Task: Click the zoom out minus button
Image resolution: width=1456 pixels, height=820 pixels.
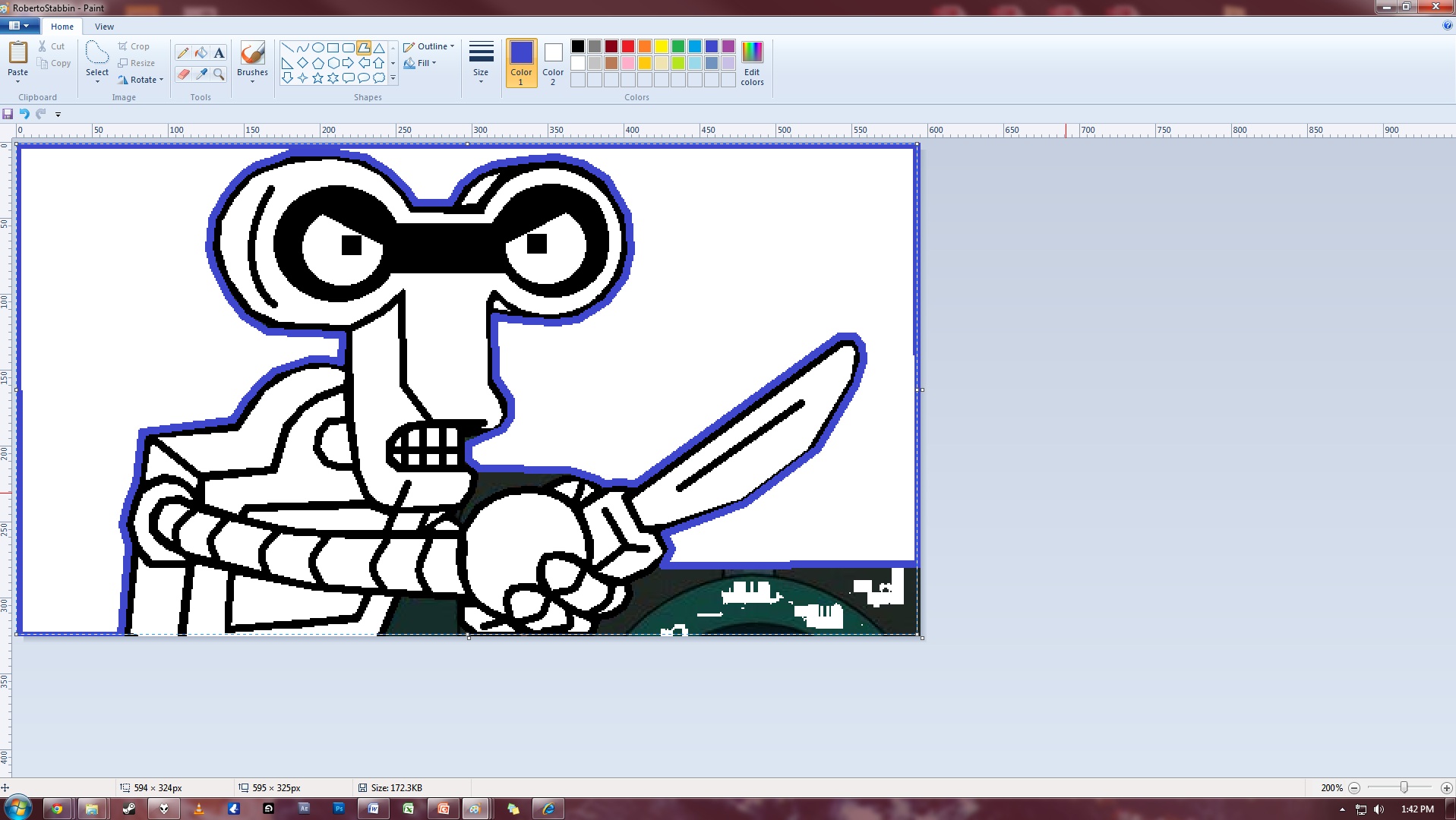Action: (1354, 788)
